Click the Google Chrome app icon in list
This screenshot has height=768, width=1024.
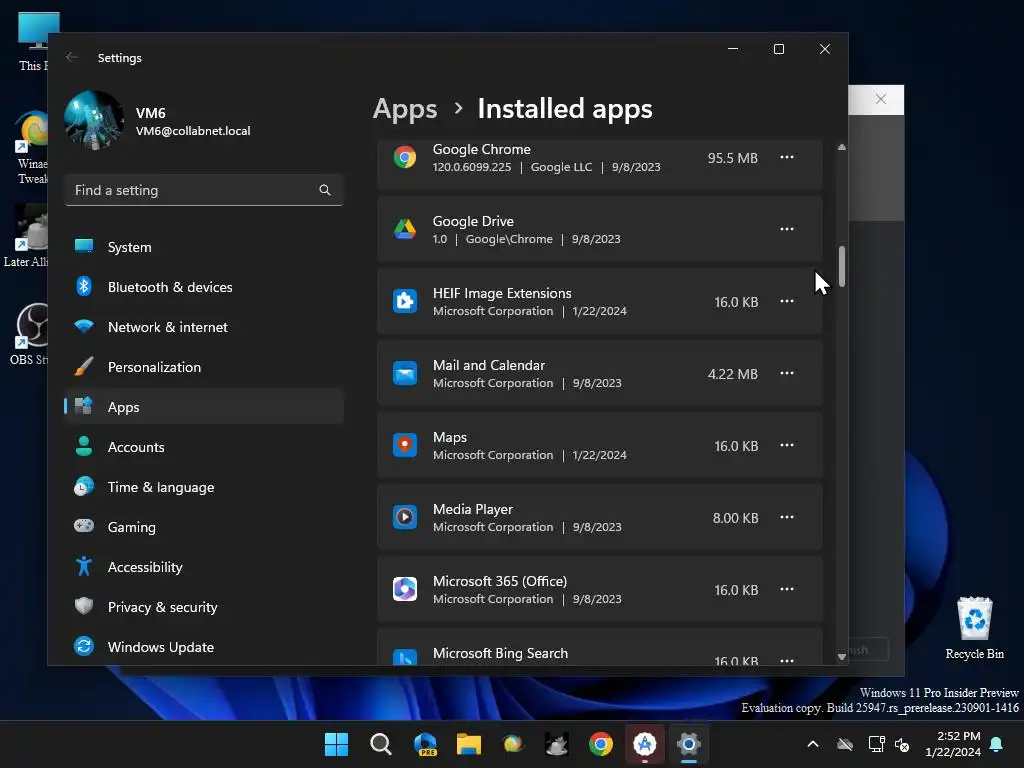point(405,157)
